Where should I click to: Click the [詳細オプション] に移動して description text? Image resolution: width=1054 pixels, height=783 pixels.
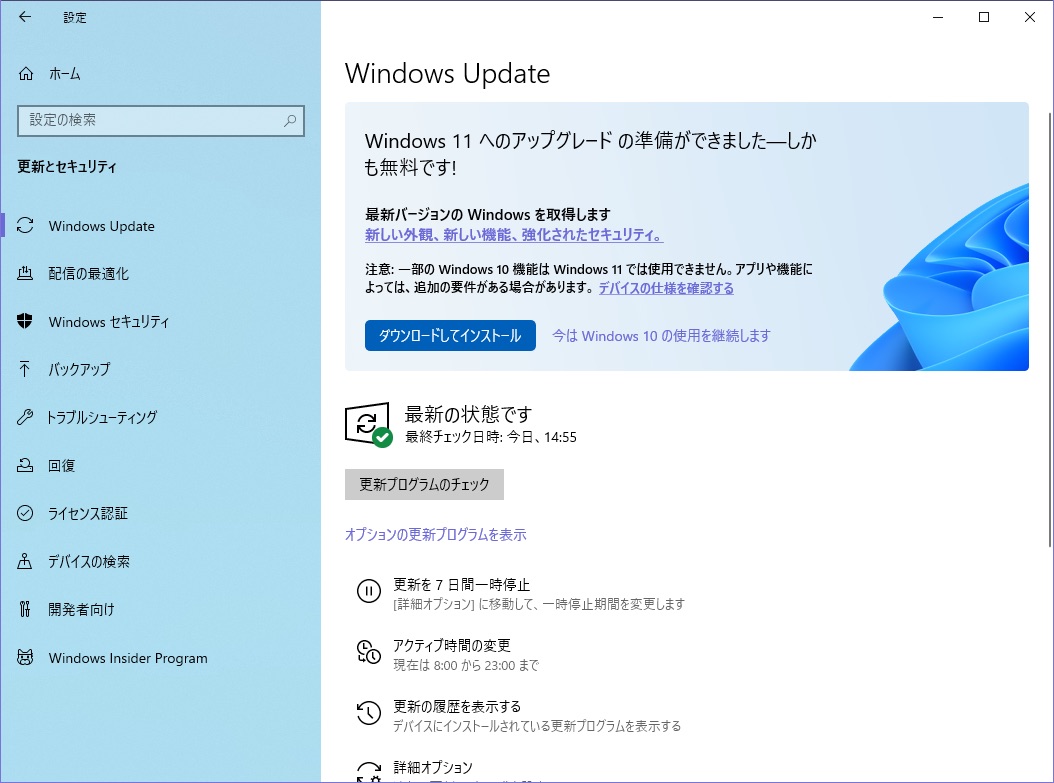pos(539,604)
